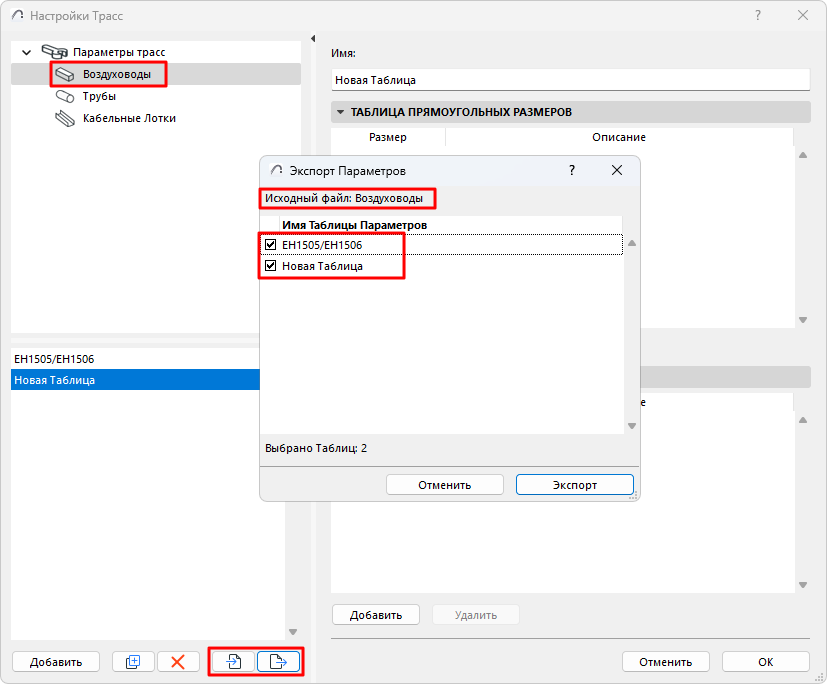Collapse left panel with the black arrow
The image size is (827, 684).
(x=313, y=38)
